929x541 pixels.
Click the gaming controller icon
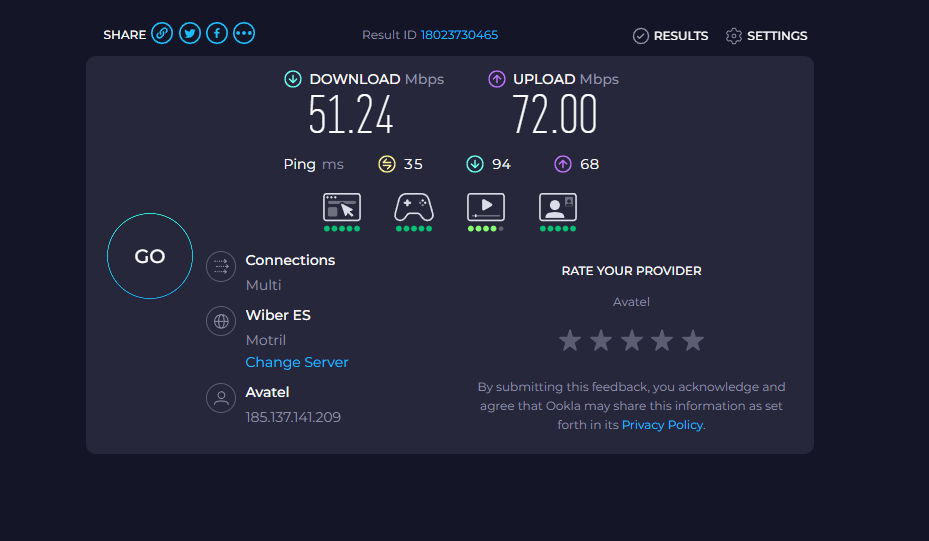point(414,208)
